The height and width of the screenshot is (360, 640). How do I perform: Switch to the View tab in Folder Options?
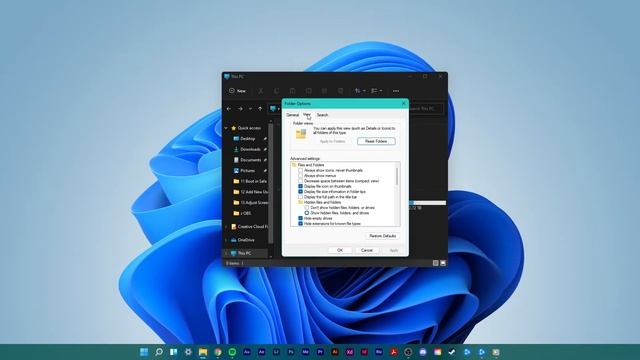[307, 115]
